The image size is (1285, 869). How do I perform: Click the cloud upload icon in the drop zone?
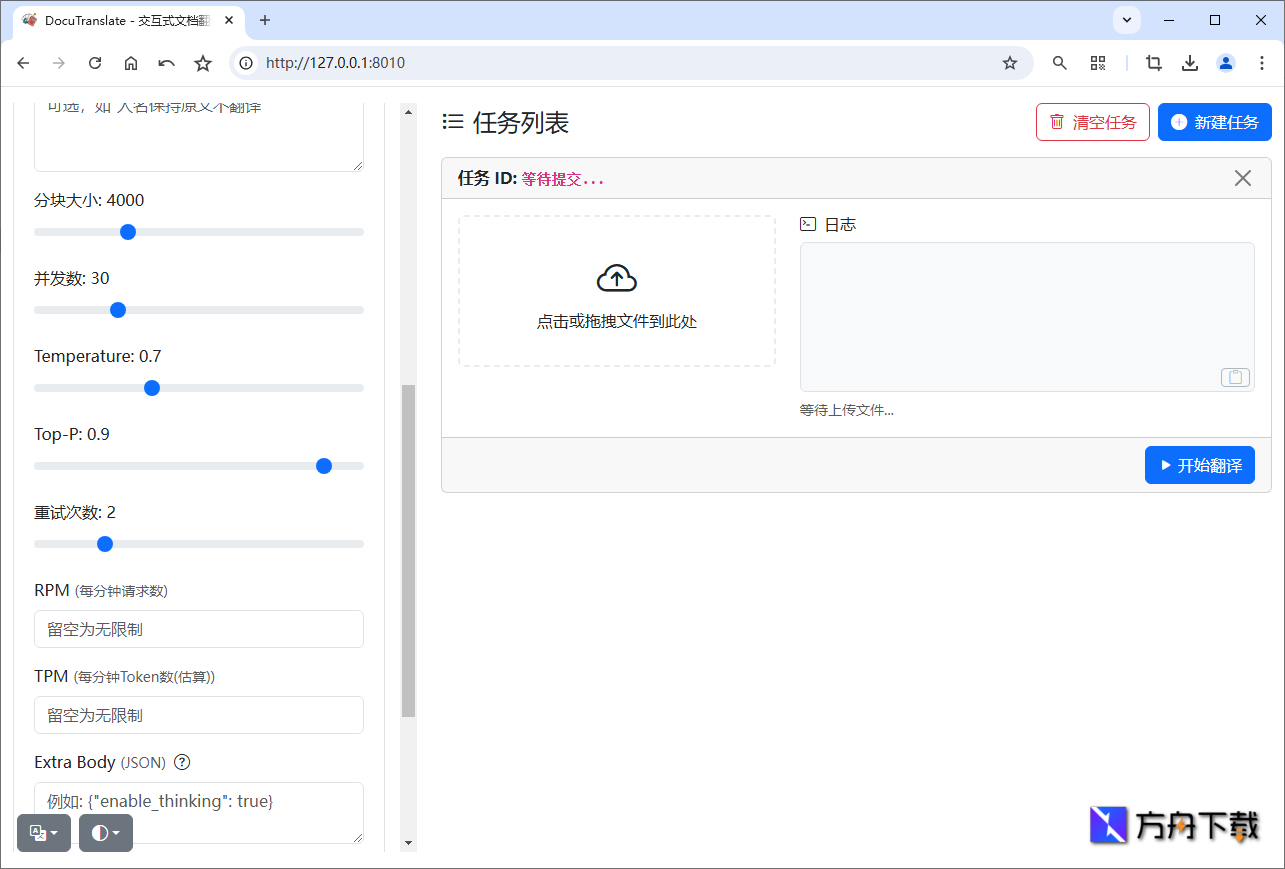point(616,277)
